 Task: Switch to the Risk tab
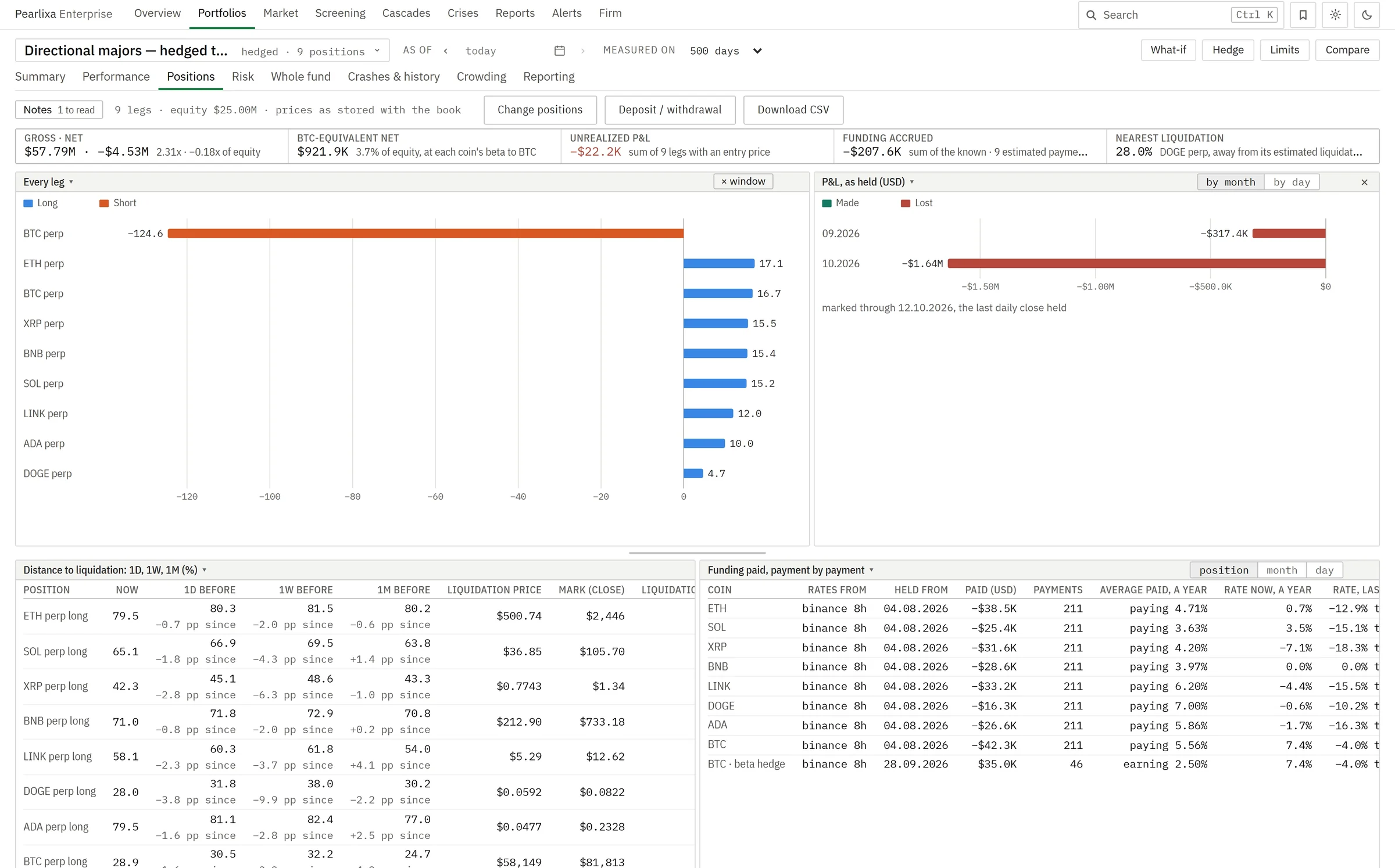click(242, 77)
